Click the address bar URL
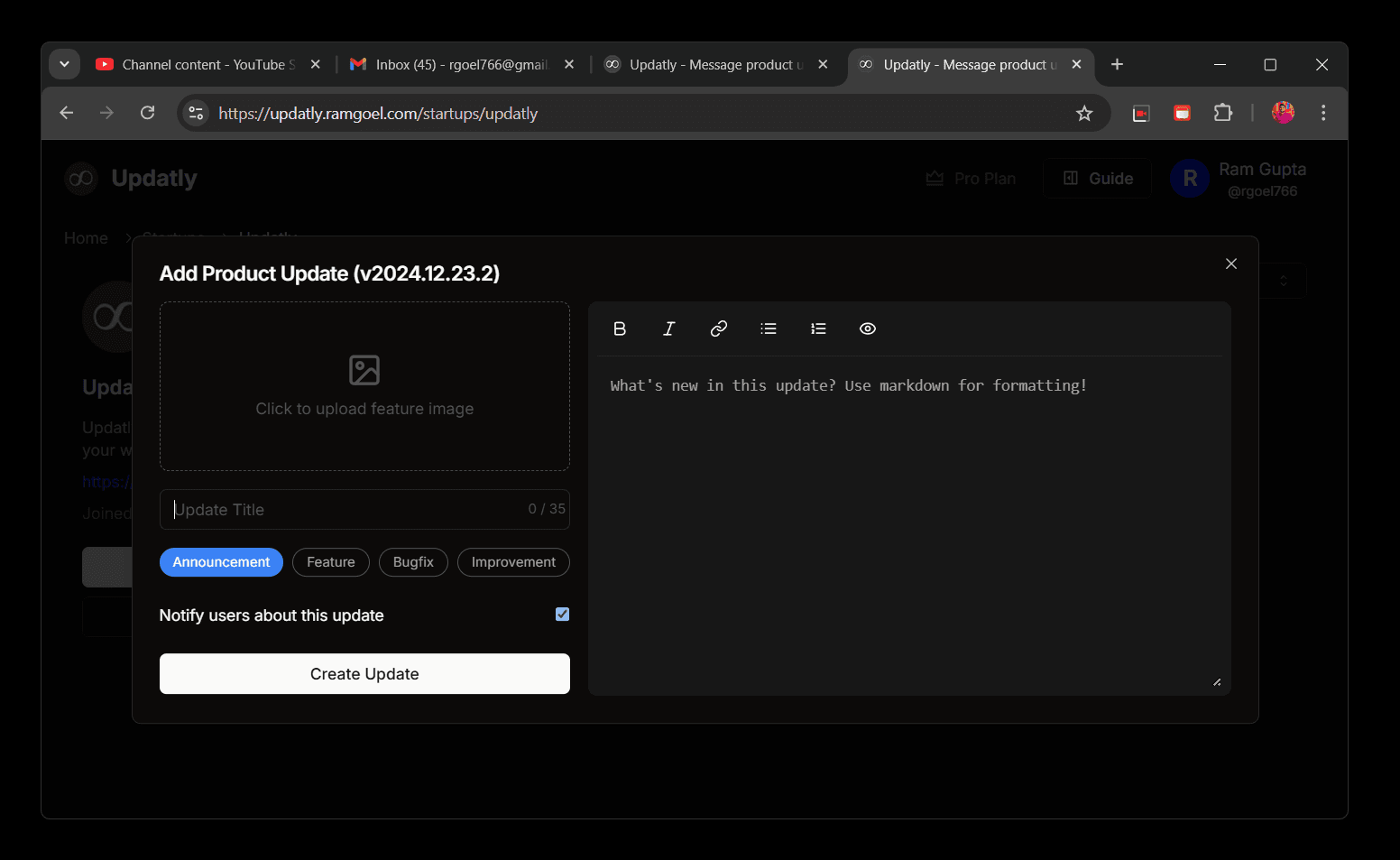 (x=378, y=114)
